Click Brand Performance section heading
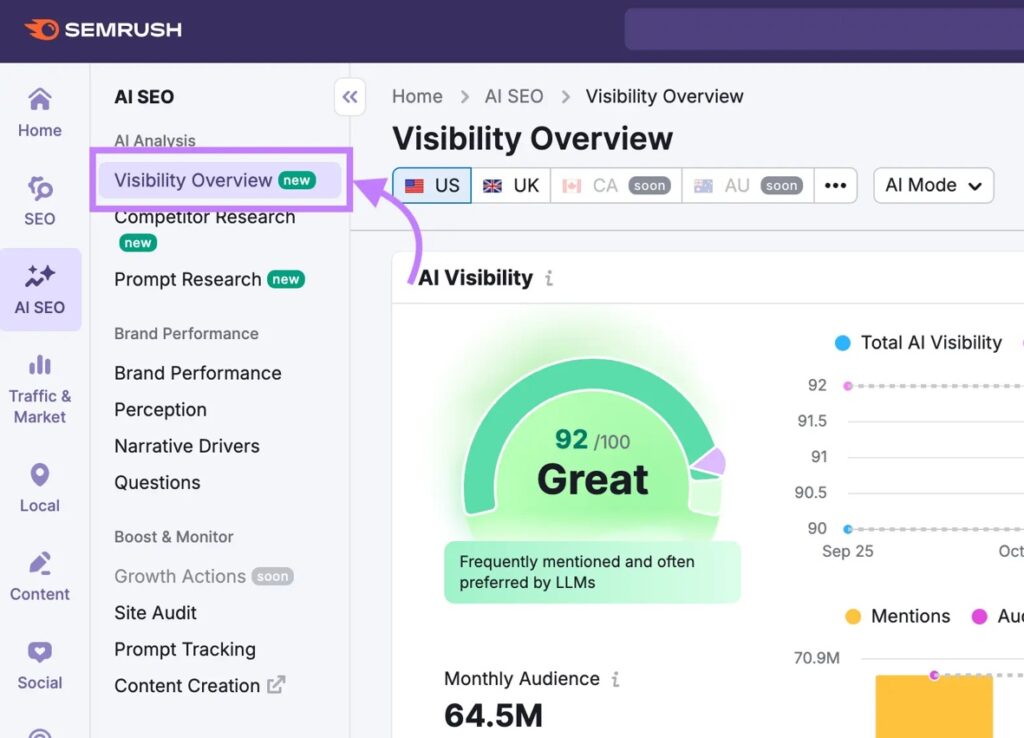This screenshot has height=738, width=1024. tap(186, 334)
